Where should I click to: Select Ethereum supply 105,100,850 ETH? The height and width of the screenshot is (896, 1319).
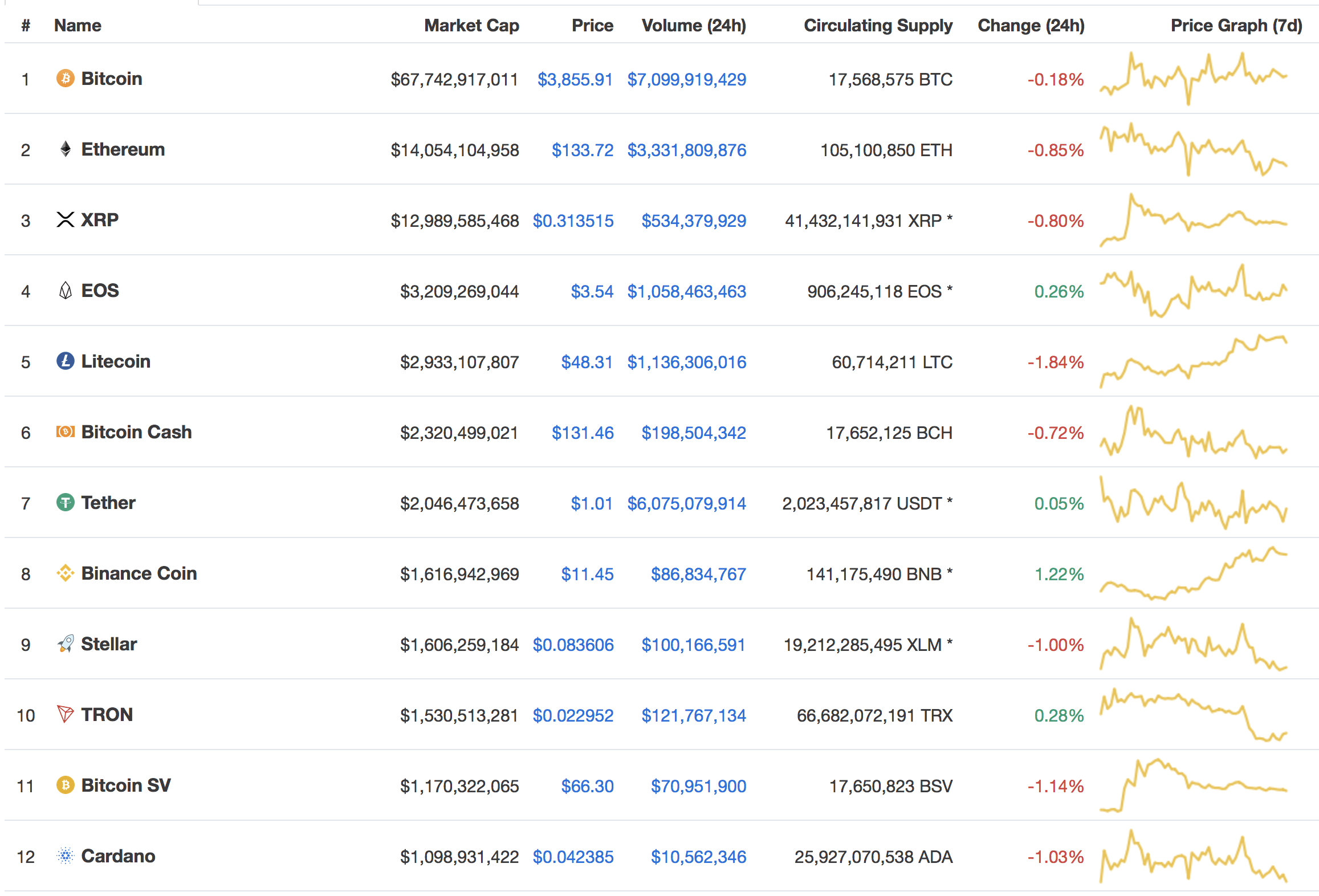pyautogui.click(x=886, y=150)
